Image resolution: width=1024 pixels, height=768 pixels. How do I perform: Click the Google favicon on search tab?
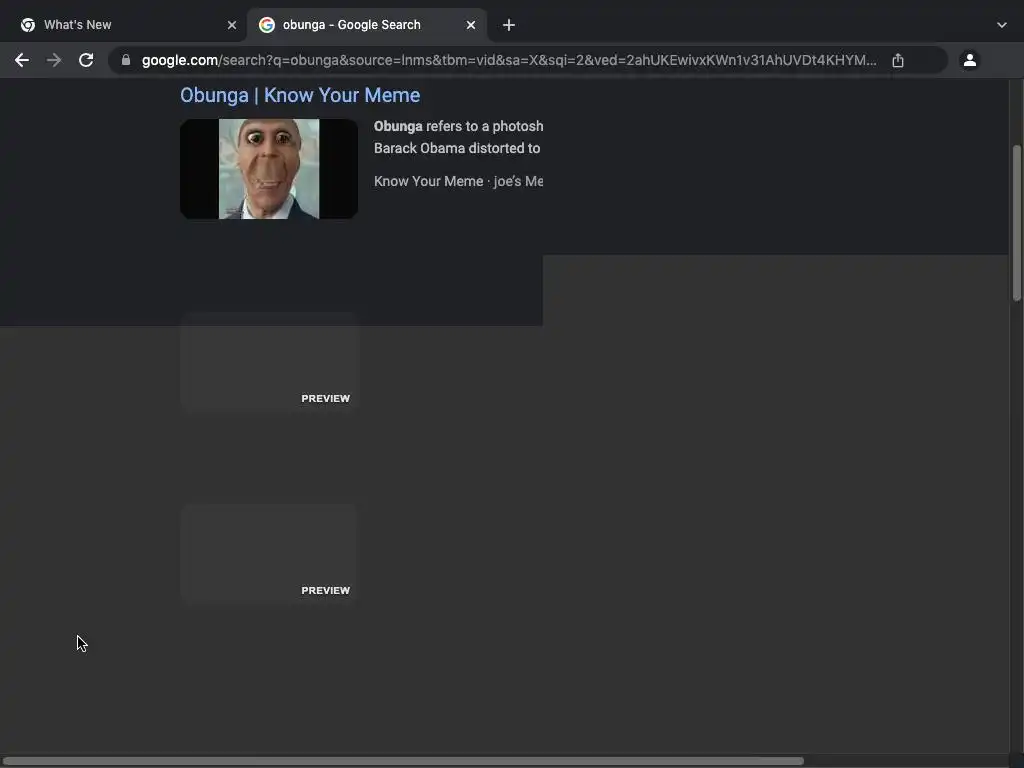coord(266,25)
